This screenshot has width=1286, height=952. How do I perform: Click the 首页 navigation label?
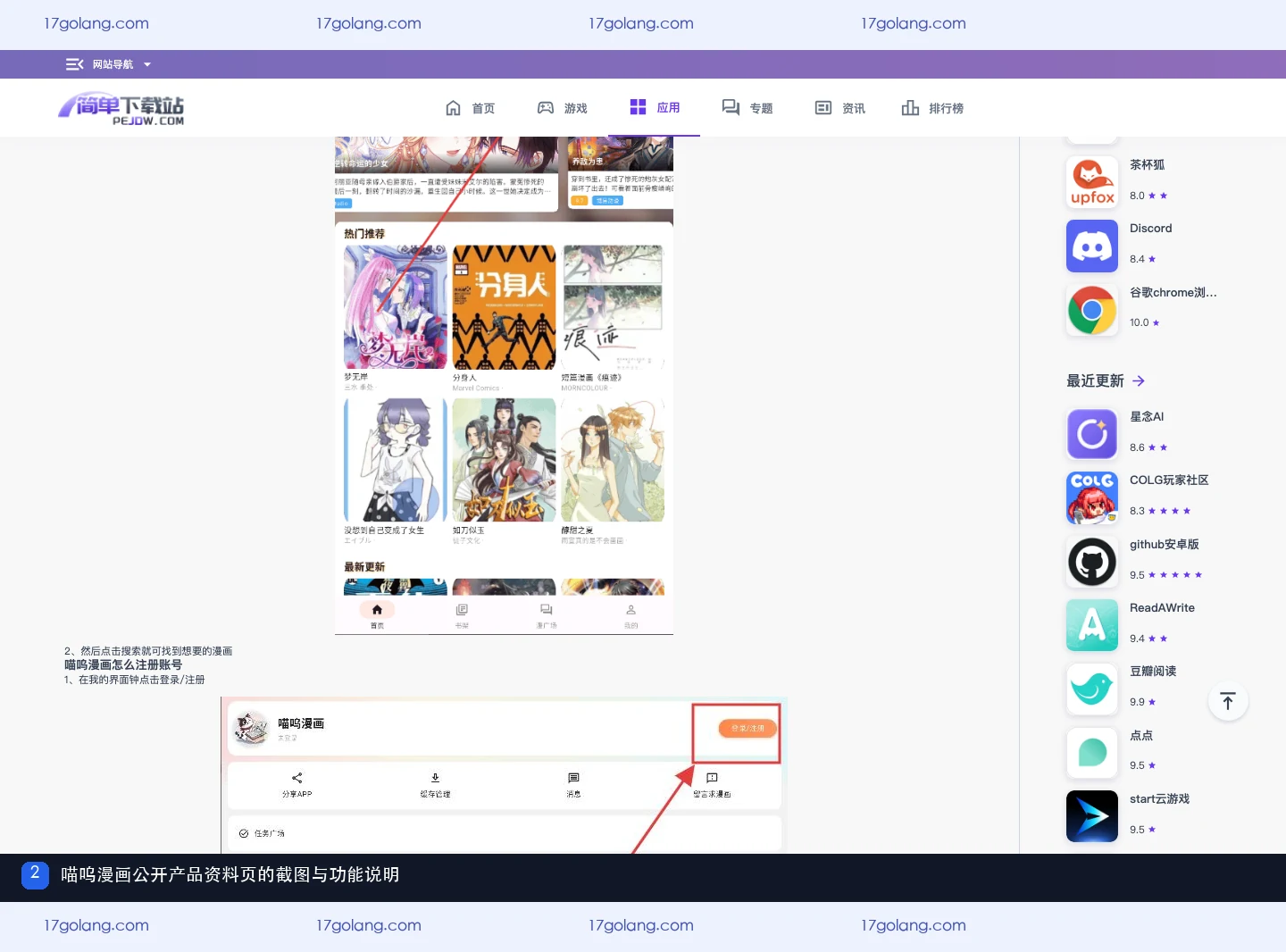coord(483,108)
